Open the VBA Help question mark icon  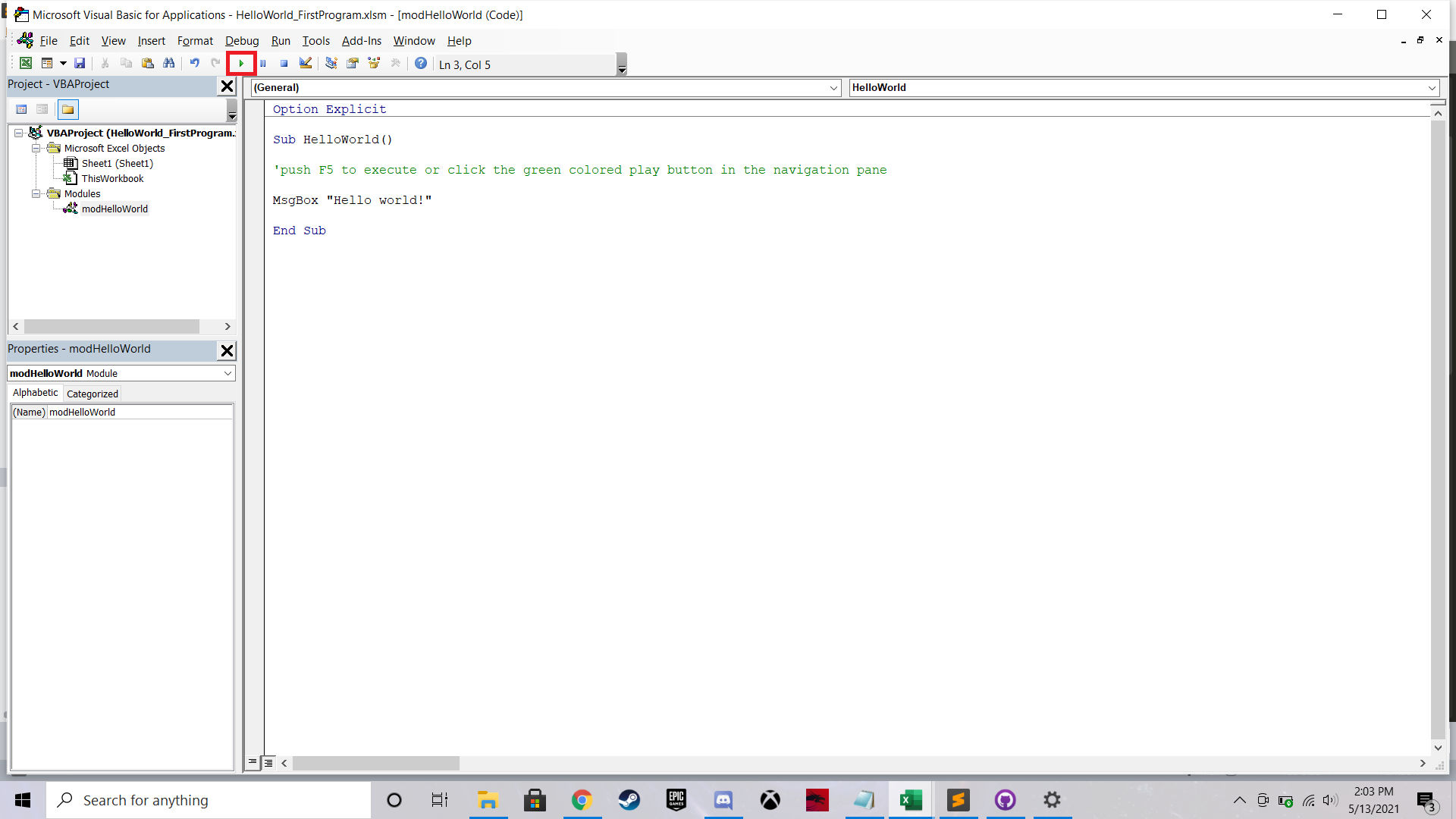421,64
